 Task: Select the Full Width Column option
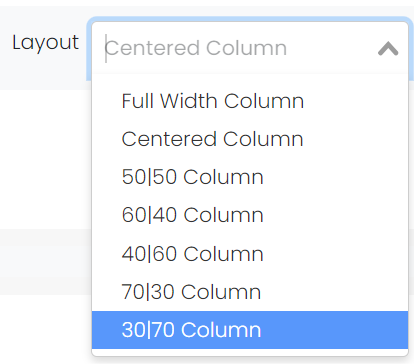[x=250, y=101]
